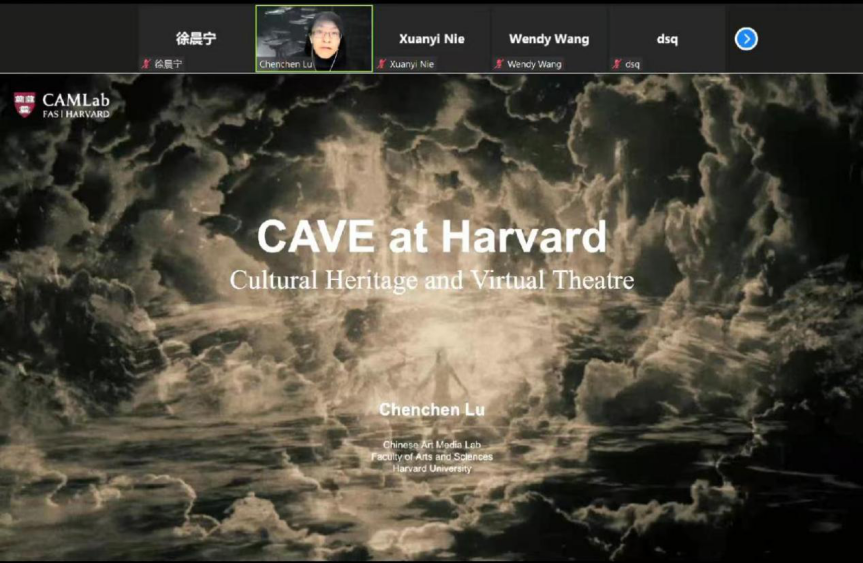Click the 'CAVE at Harvard' slide title
The width and height of the screenshot is (863, 563).
coord(432,237)
